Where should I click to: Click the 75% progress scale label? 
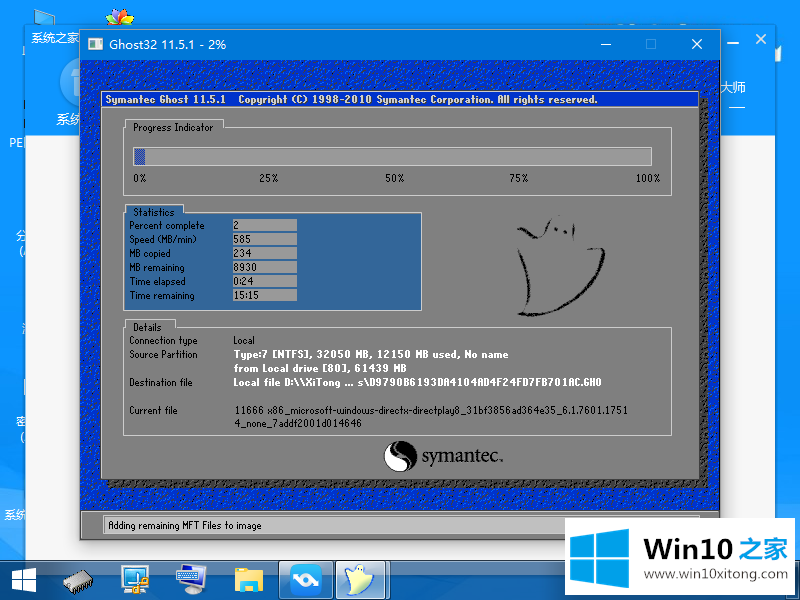click(x=518, y=178)
